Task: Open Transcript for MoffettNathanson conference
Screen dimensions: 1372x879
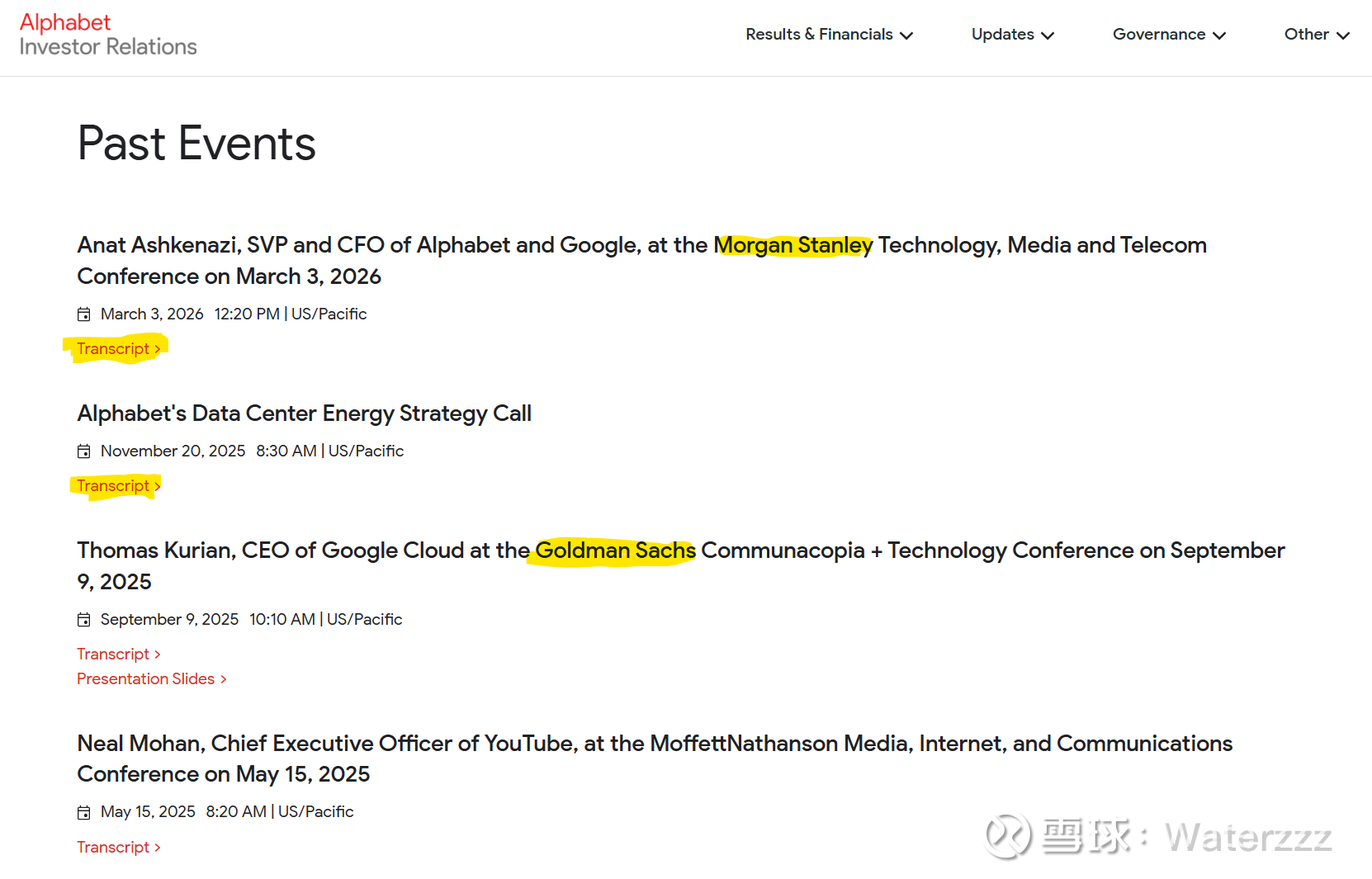Action: (118, 848)
